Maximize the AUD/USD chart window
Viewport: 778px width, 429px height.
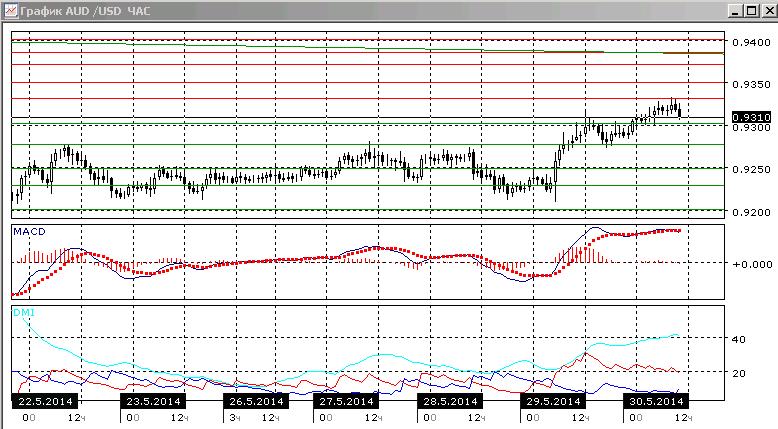pos(752,11)
